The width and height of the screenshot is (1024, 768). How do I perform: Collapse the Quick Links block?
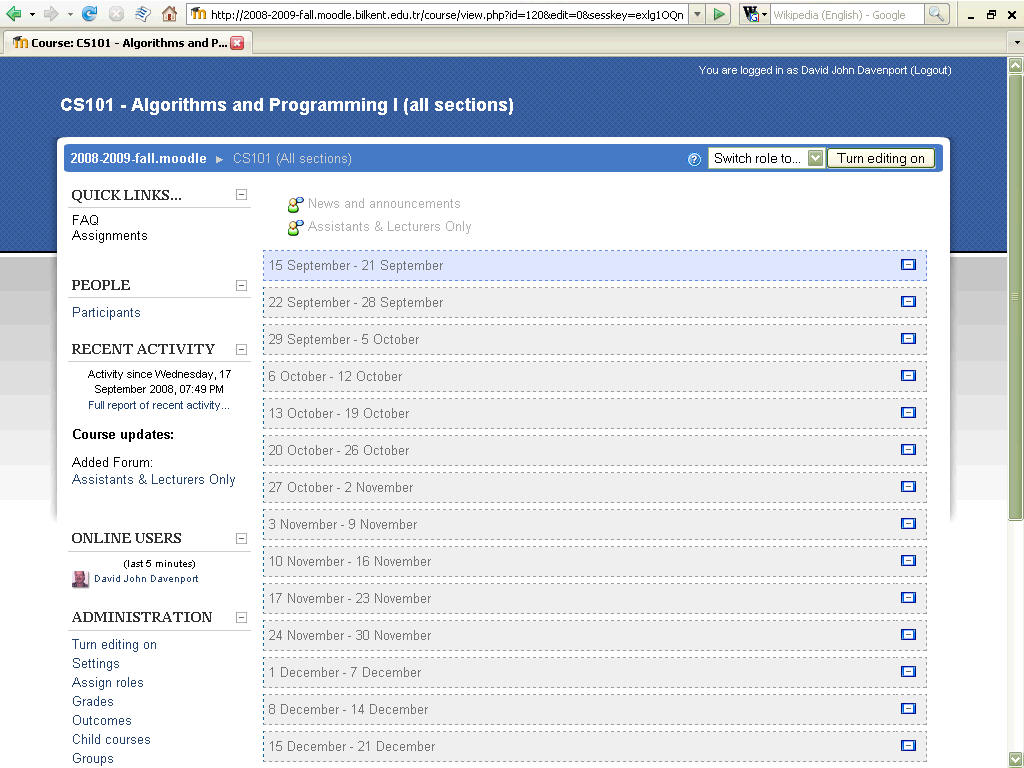(x=242, y=195)
